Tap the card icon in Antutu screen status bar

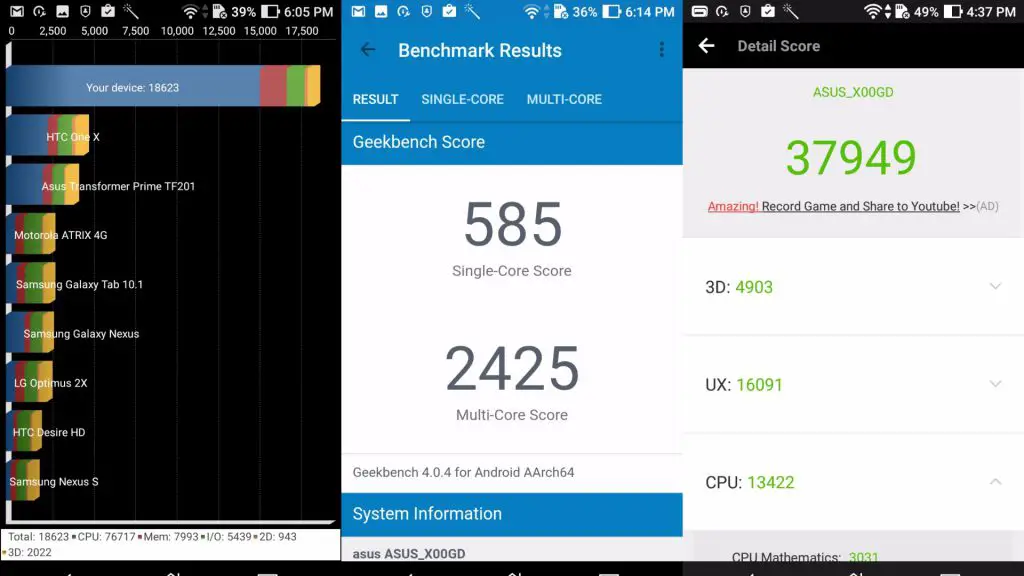(x=699, y=12)
